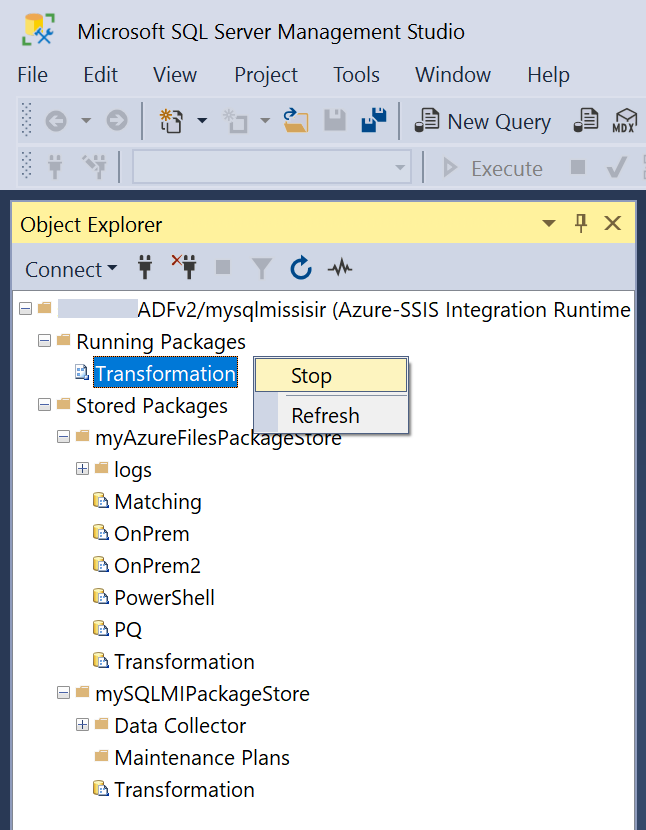Select the OnPrem2 stored package
The height and width of the screenshot is (830, 646).
click(159, 565)
